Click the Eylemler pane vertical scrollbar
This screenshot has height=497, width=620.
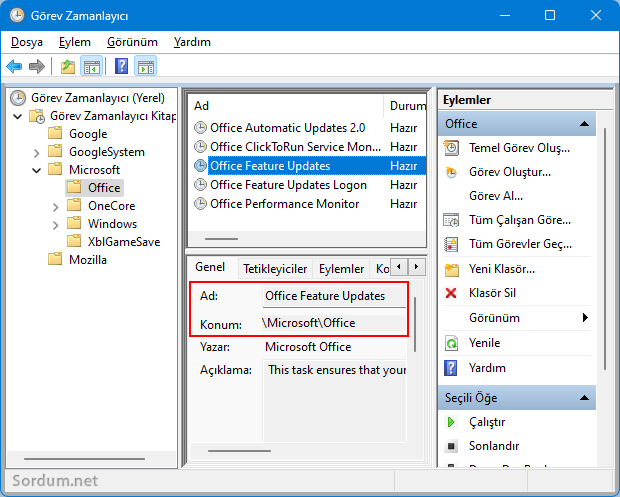(x=605, y=249)
